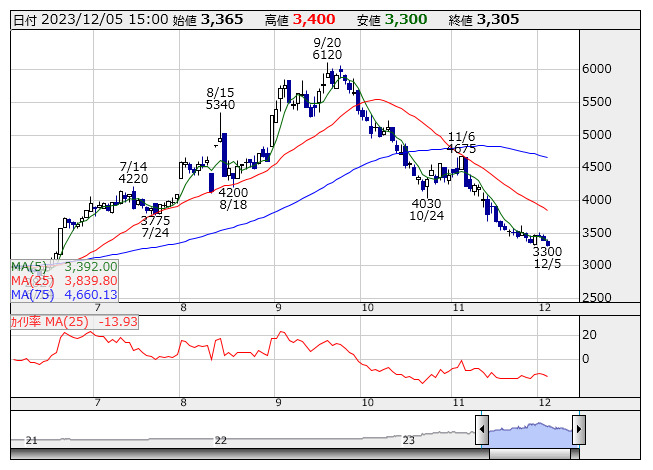Viewport: 653px width, 470px height.
Task: Click the left range handle arrow
Action: (482, 431)
